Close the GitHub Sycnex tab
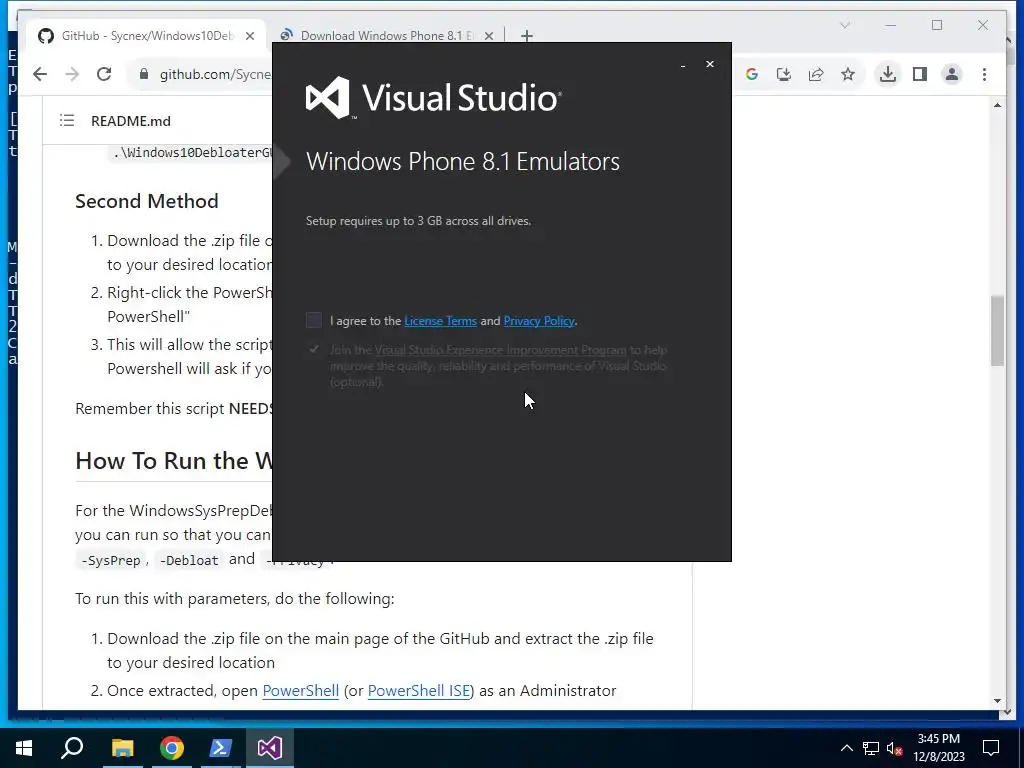1024x768 pixels. 250,36
